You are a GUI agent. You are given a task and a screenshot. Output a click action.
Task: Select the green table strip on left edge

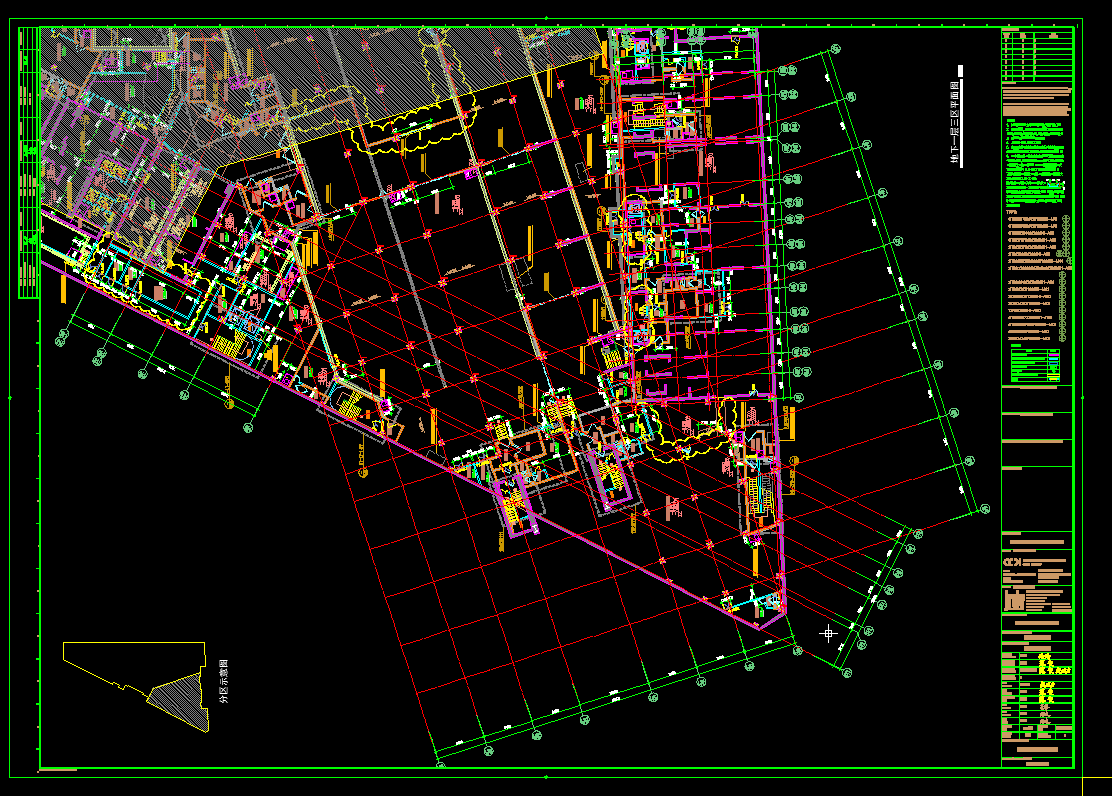[x=28, y=162]
